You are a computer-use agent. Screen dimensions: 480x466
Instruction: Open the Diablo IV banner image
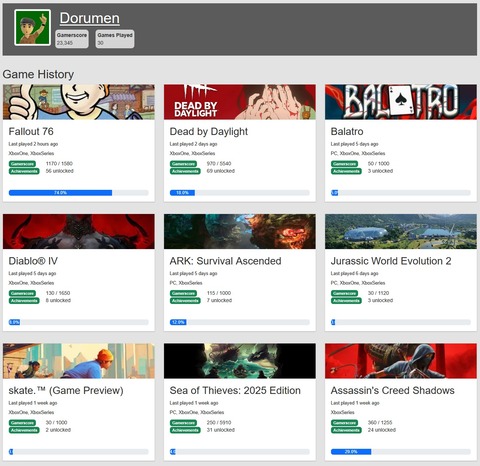[x=79, y=231]
